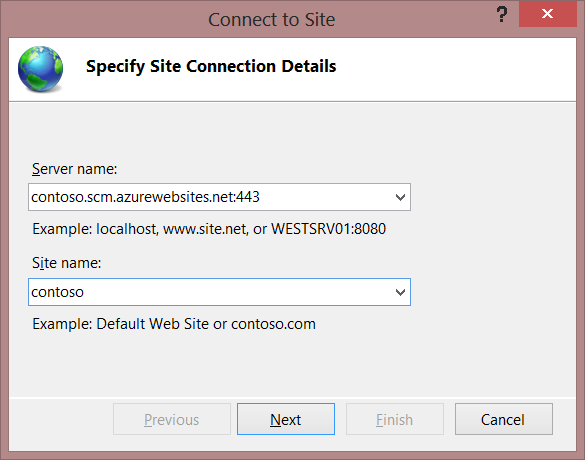Expand the Server name dropdown arrow
The image size is (585, 460).
400,197
